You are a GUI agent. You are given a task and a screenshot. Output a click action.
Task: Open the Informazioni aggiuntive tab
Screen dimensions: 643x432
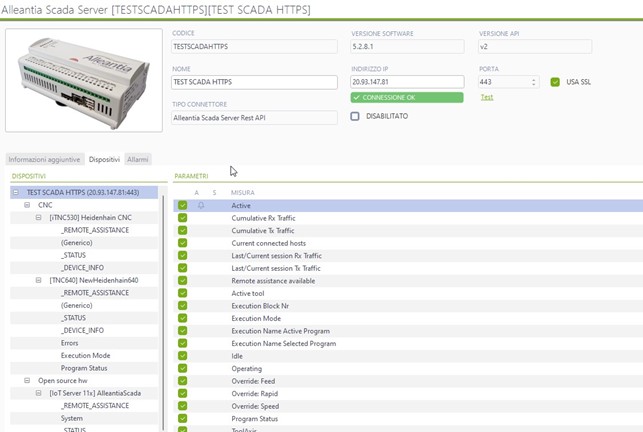[44, 159]
